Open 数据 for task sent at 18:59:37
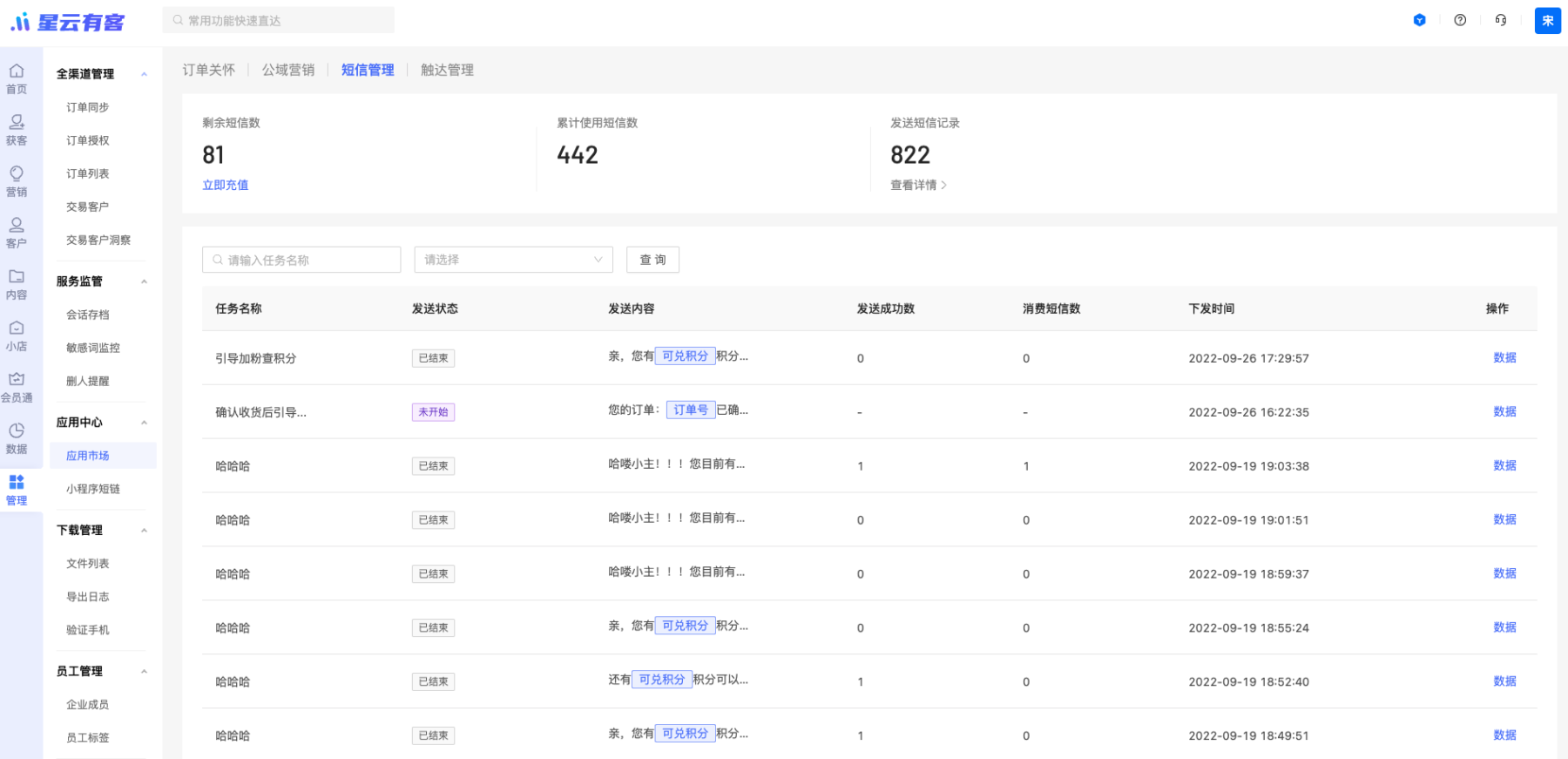Viewport: 1568px width, 759px height. tap(1504, 573)
